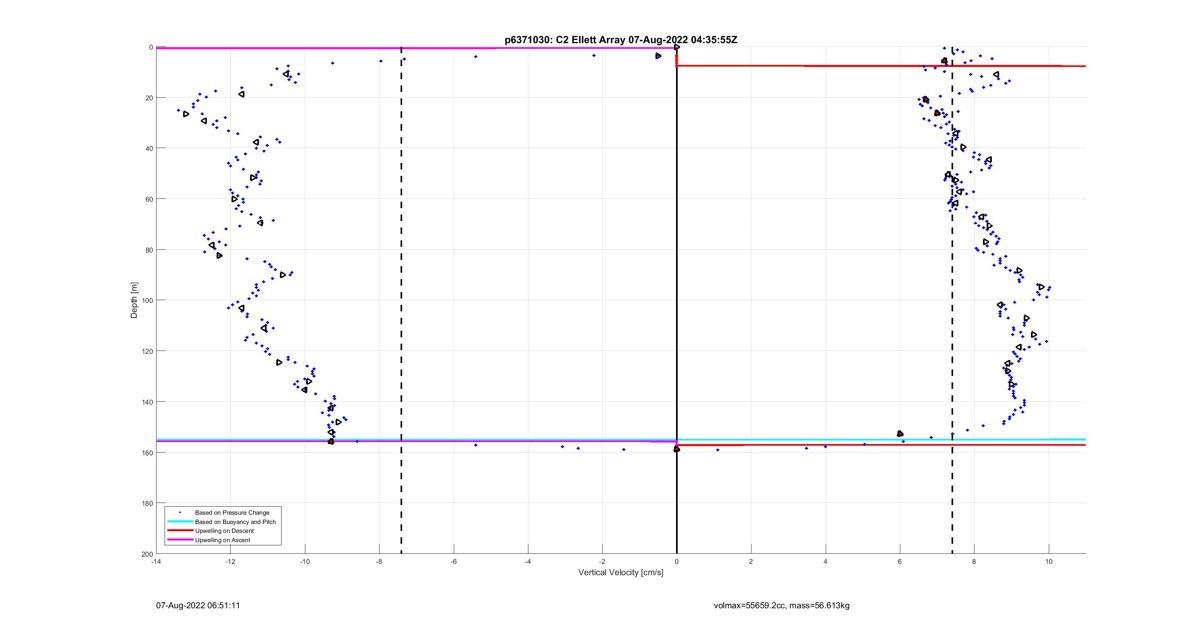Click x-axis tick label '6'

coord(900,562)
